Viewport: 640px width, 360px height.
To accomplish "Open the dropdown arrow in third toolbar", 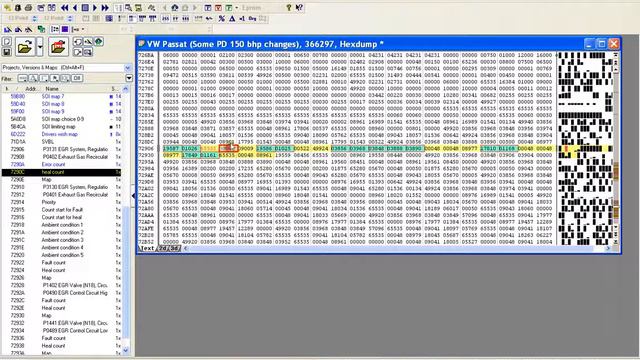I will pos(83,29).
